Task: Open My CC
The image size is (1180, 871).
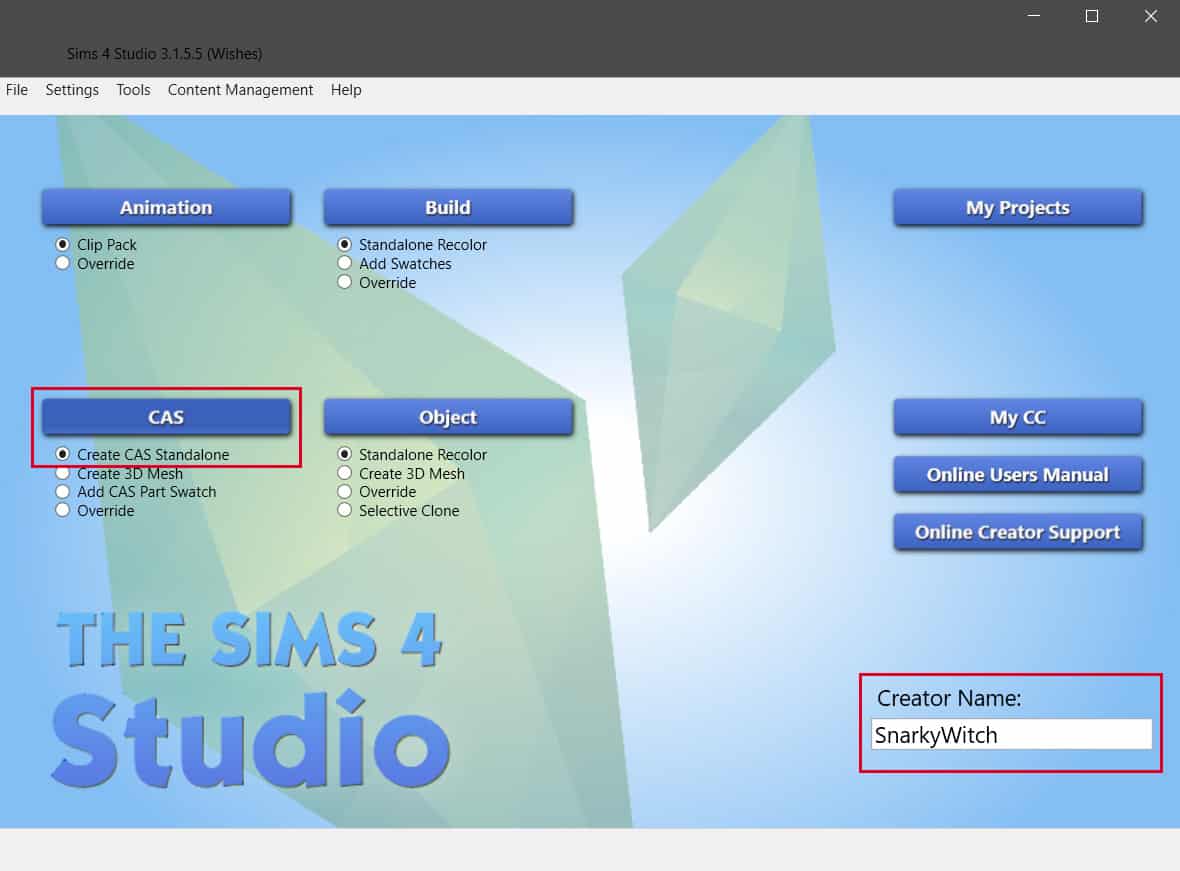Action: [x=1017, y=417]
